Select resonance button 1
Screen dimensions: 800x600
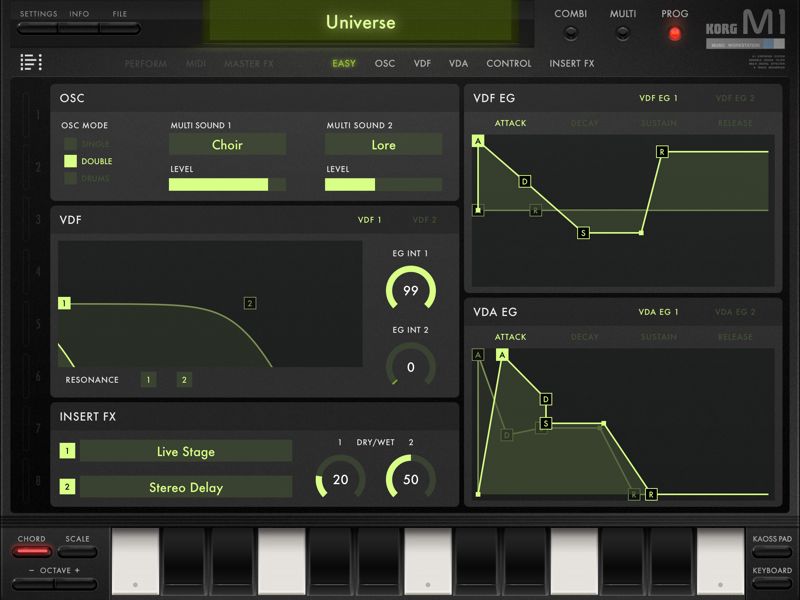[148, 380]
